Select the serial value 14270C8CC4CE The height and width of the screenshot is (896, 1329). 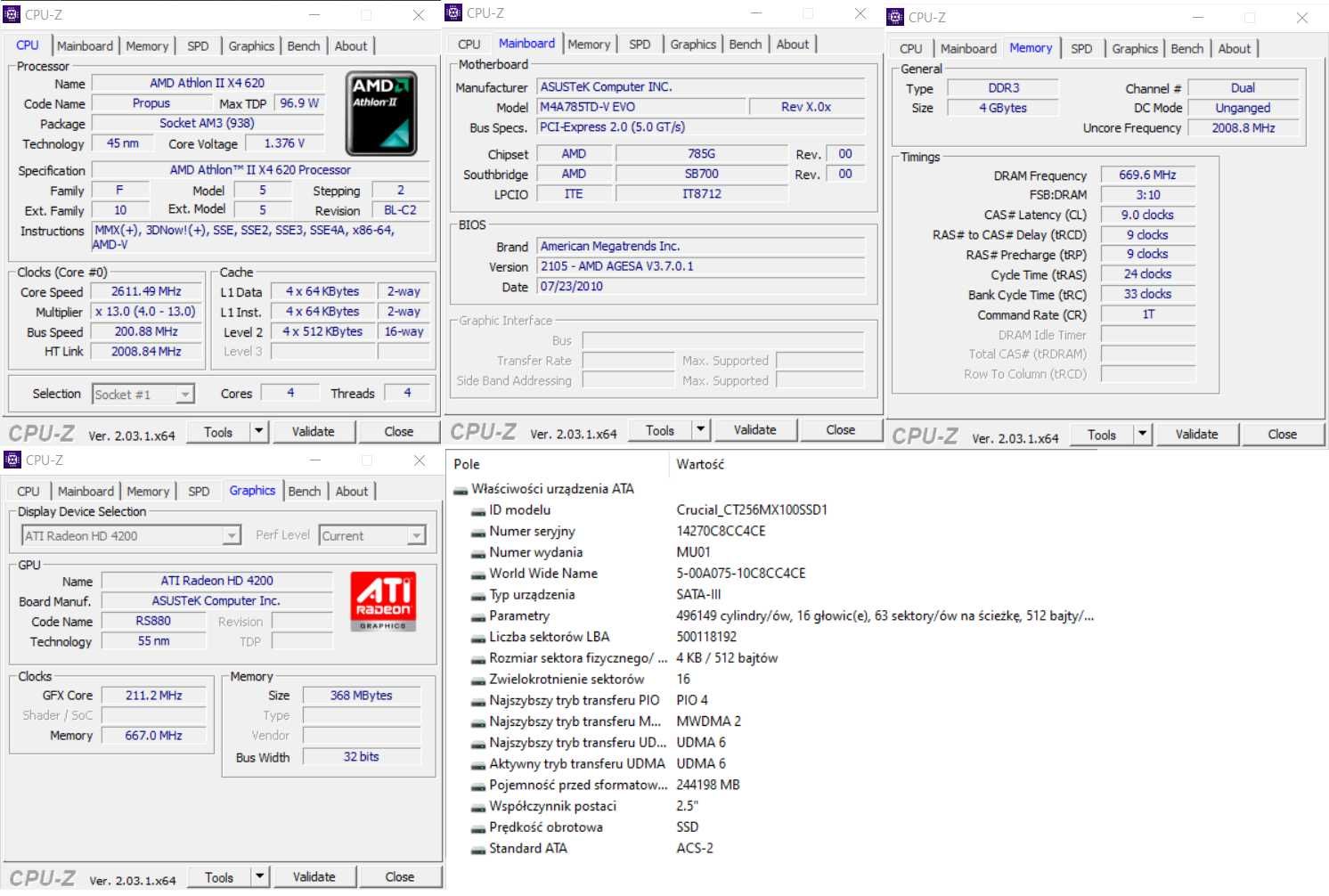[x=721, y=532]
